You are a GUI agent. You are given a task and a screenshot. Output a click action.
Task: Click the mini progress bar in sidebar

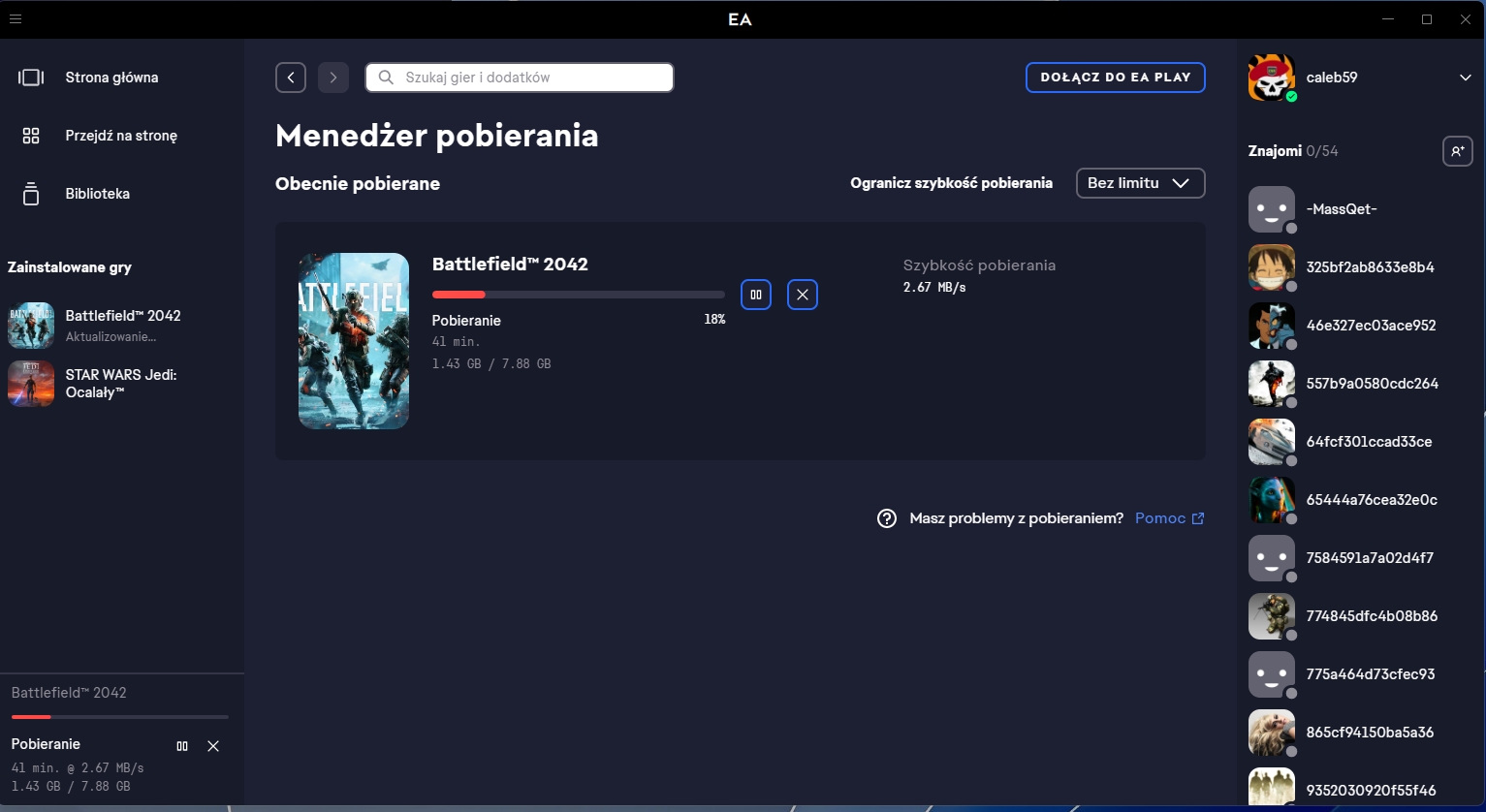click(x=120, y=717)
